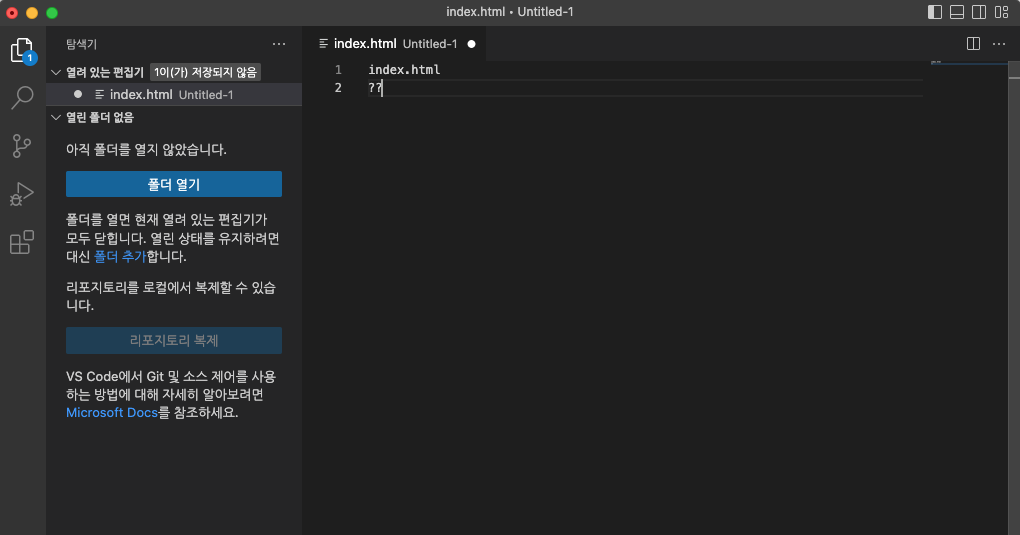Click line number 1 in the gutter

tap(338, 70)
